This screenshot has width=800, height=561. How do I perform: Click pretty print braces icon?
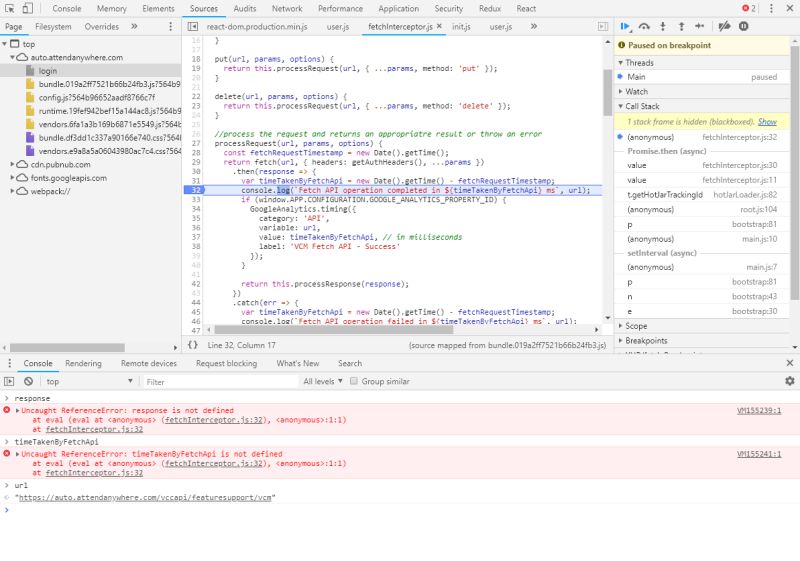[x=193, y=345]
